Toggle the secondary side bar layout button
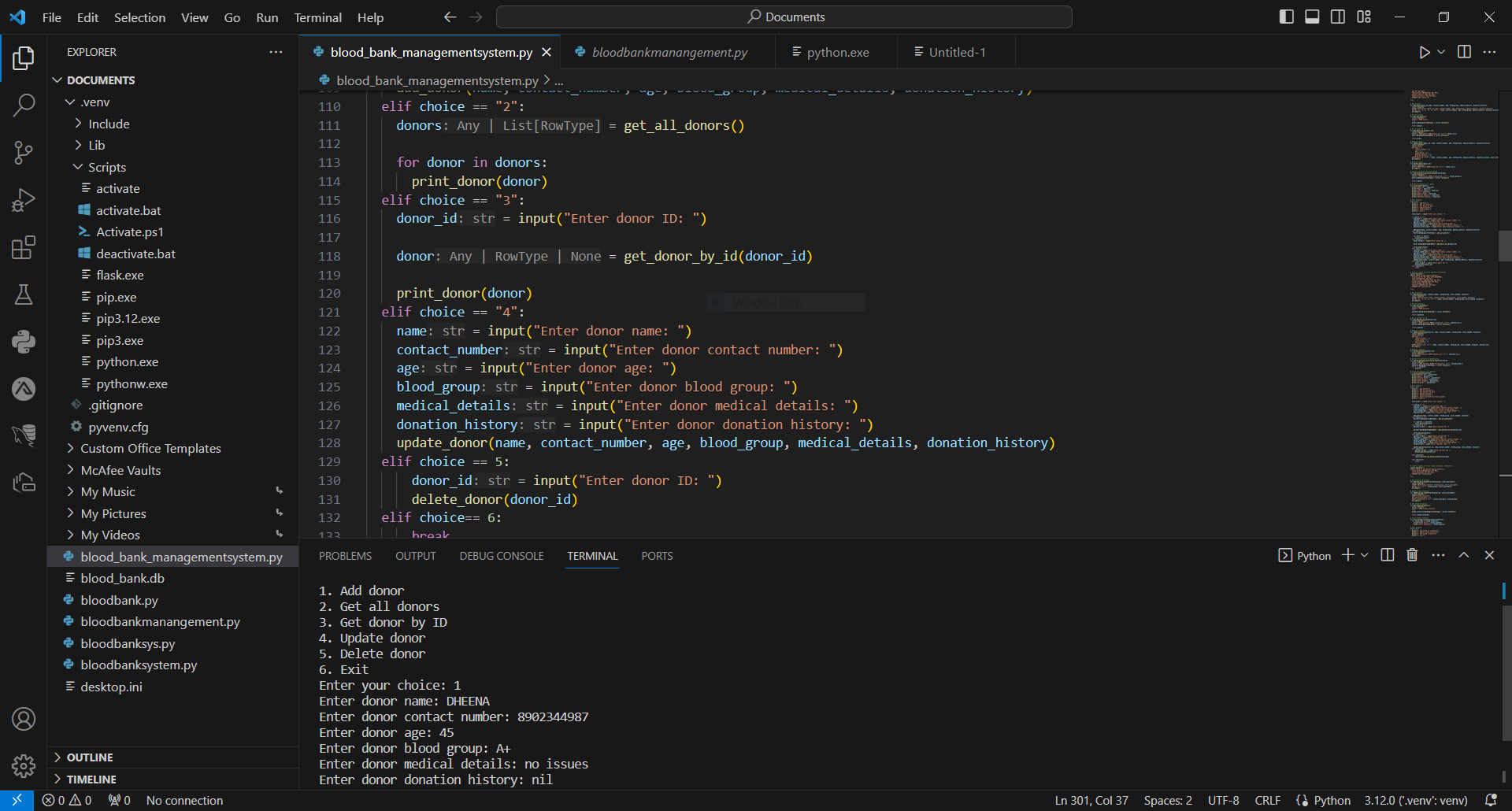The height and width of the screenshot is (811, 1512). click(x=1338, y=17)
